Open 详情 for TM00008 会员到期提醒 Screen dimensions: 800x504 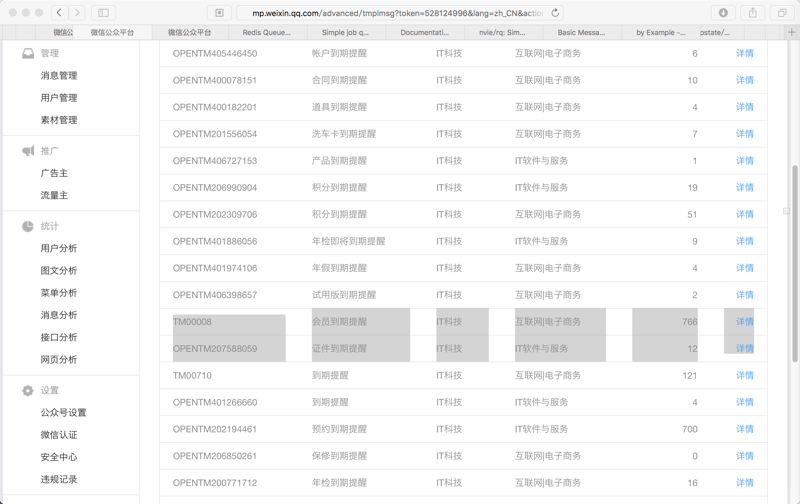click(x=744, y=322)
